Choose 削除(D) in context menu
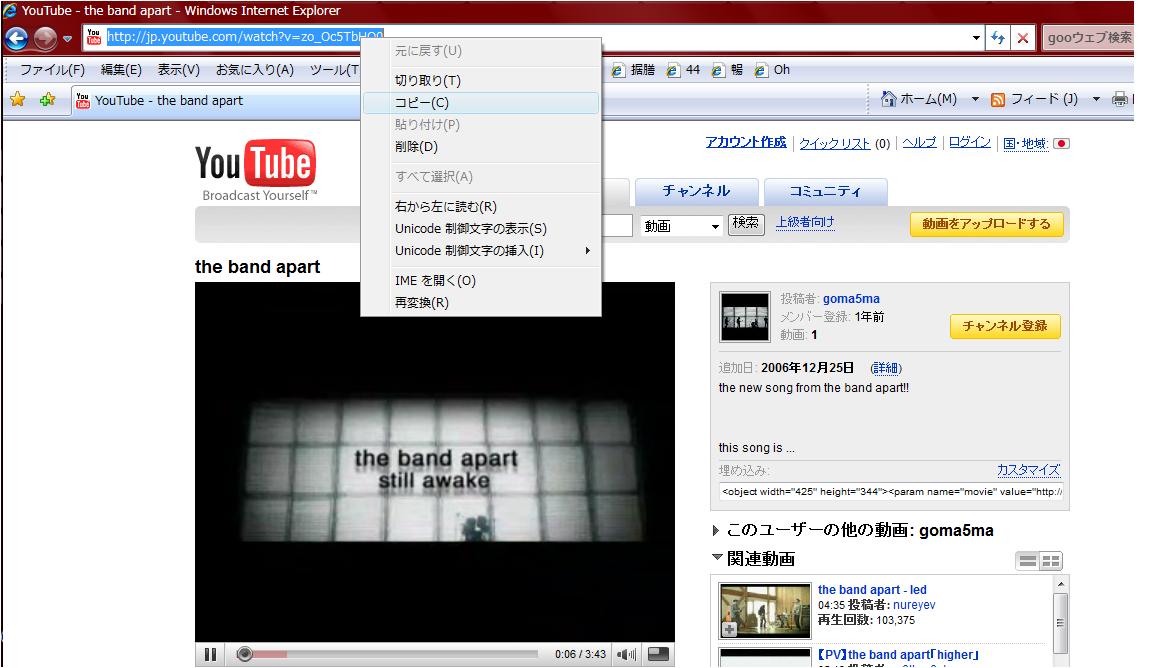Image resolution: width=1149 pixels, height=668 pixels. pos(481,146)
